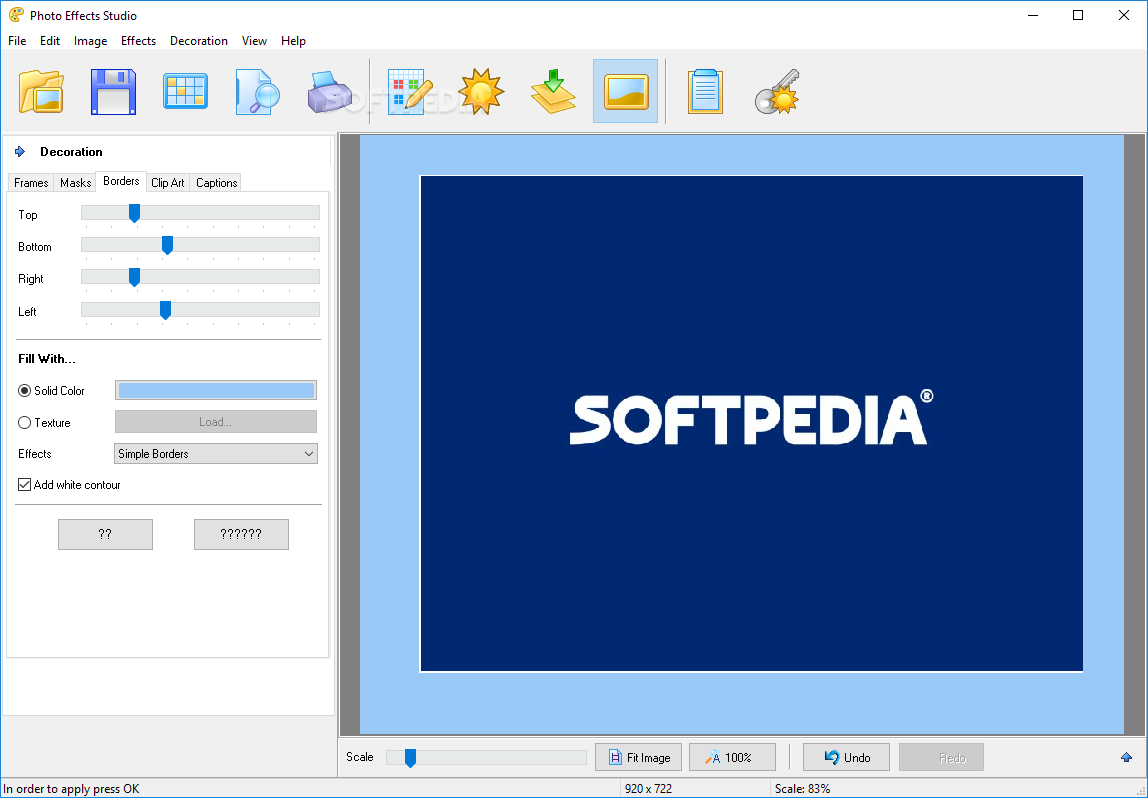Minimize the Photo Effects Studio window
Screen dimensions: 1148x798
1032,15
